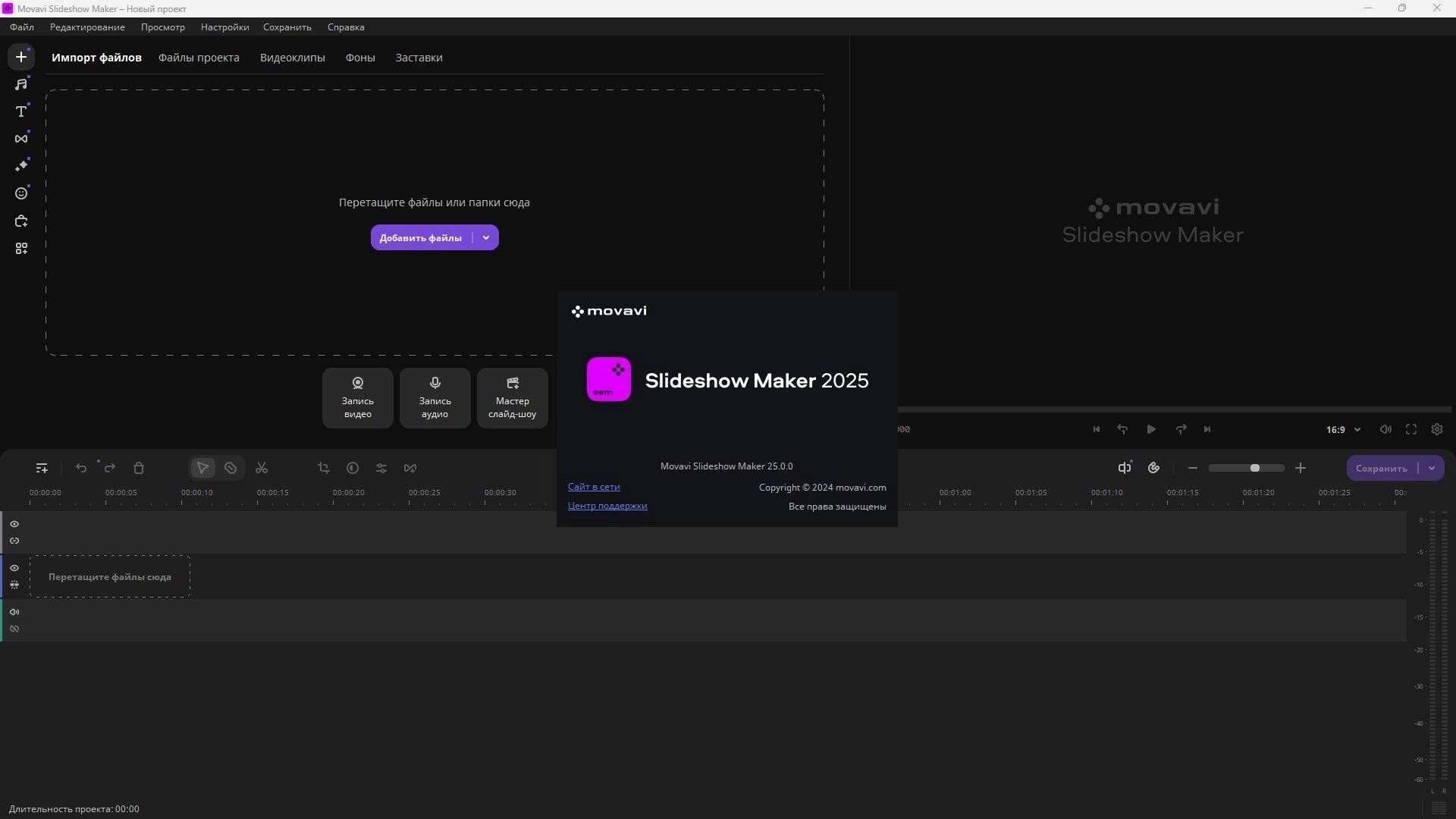Toggle the main video track effects icon
Image resolution: width=1456 pixels, height=819 pixels.
click(14, 585)
